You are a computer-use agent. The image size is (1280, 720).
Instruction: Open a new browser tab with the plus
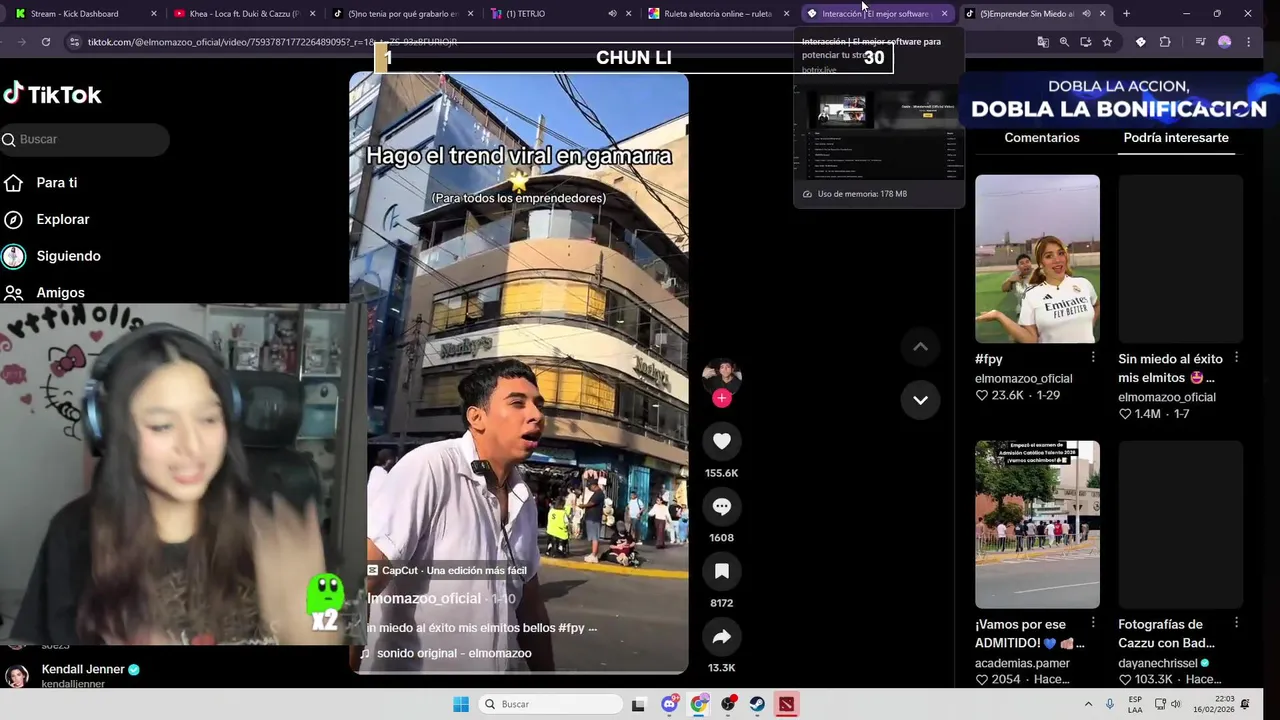[x=1126, y=13]
